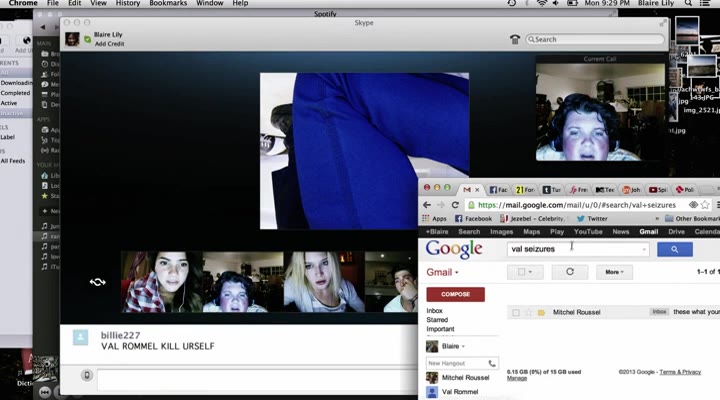720x400 pixels.
Task: Click the SMS phone icon beside chat input
Action: [x=87, y=375]
